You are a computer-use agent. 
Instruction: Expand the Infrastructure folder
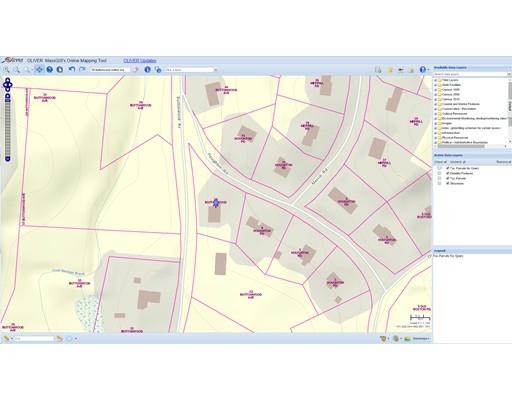pyautogui.click(x=436, y=133)
